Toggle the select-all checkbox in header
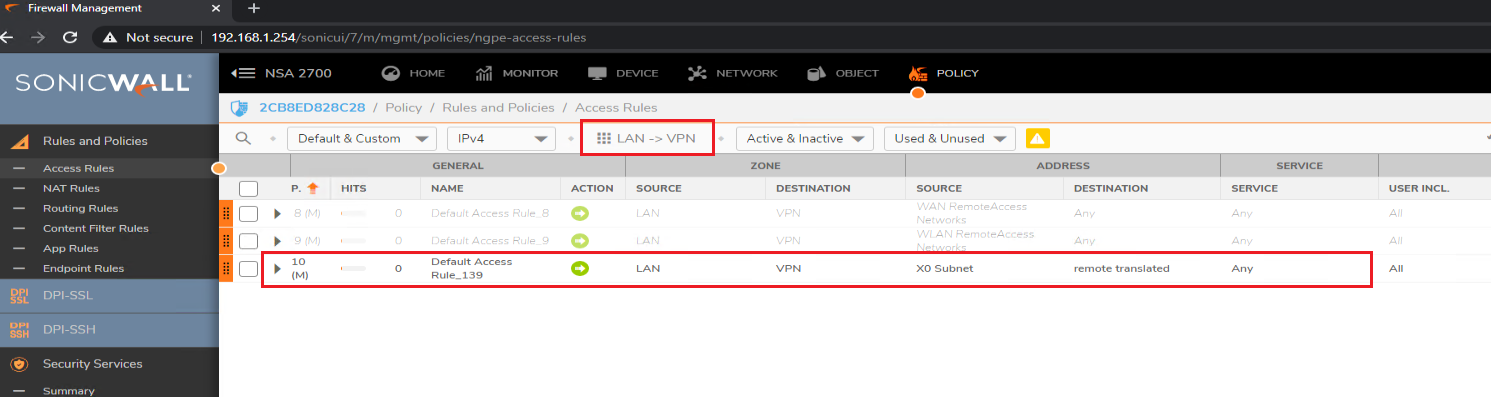Screen dimensions: 1495x402 249,189
